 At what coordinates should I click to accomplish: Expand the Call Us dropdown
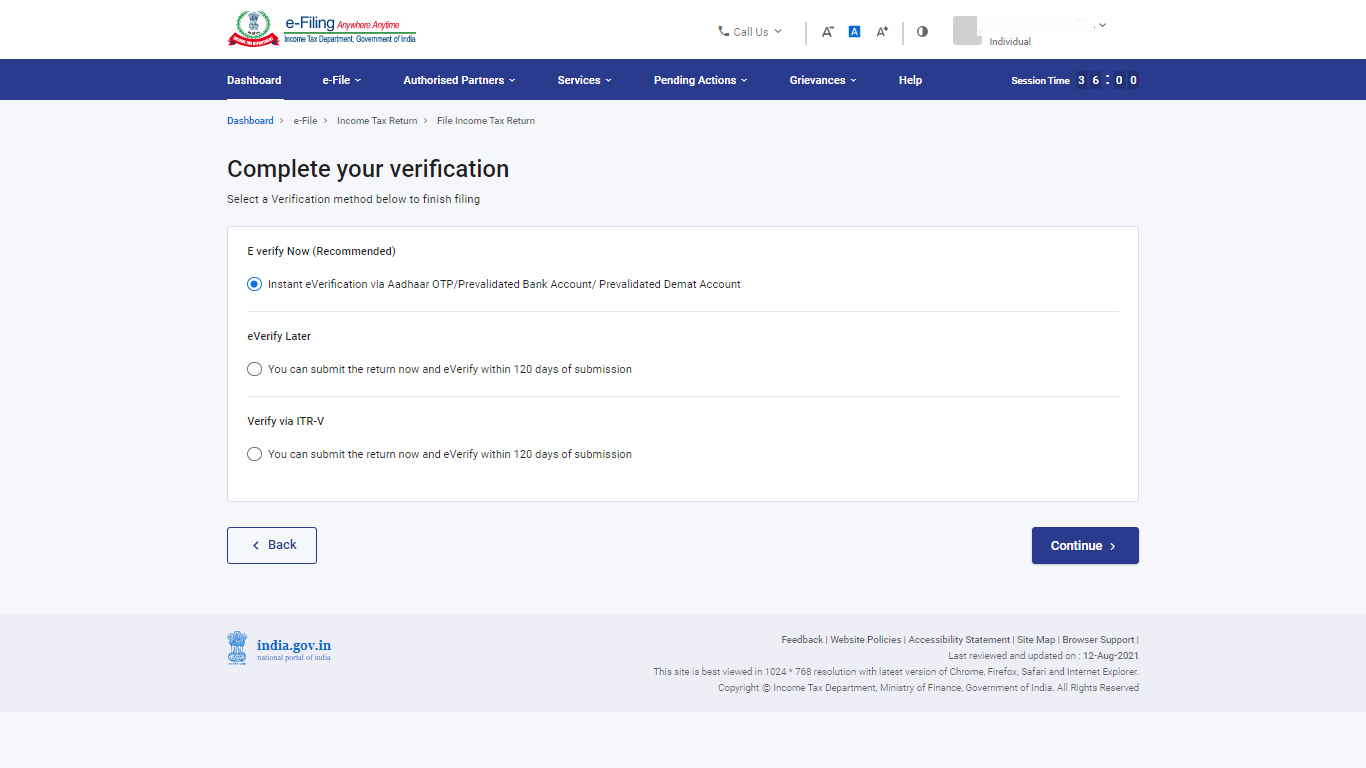click(750, 32)
